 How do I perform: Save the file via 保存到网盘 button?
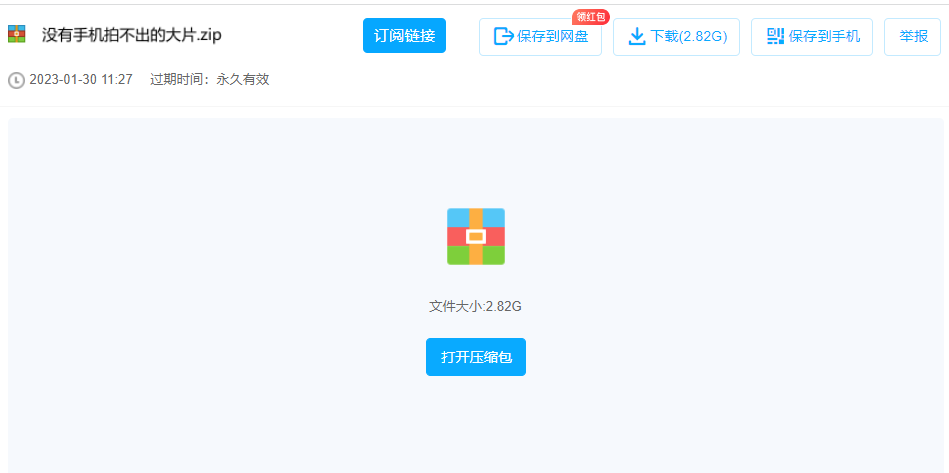540,37
